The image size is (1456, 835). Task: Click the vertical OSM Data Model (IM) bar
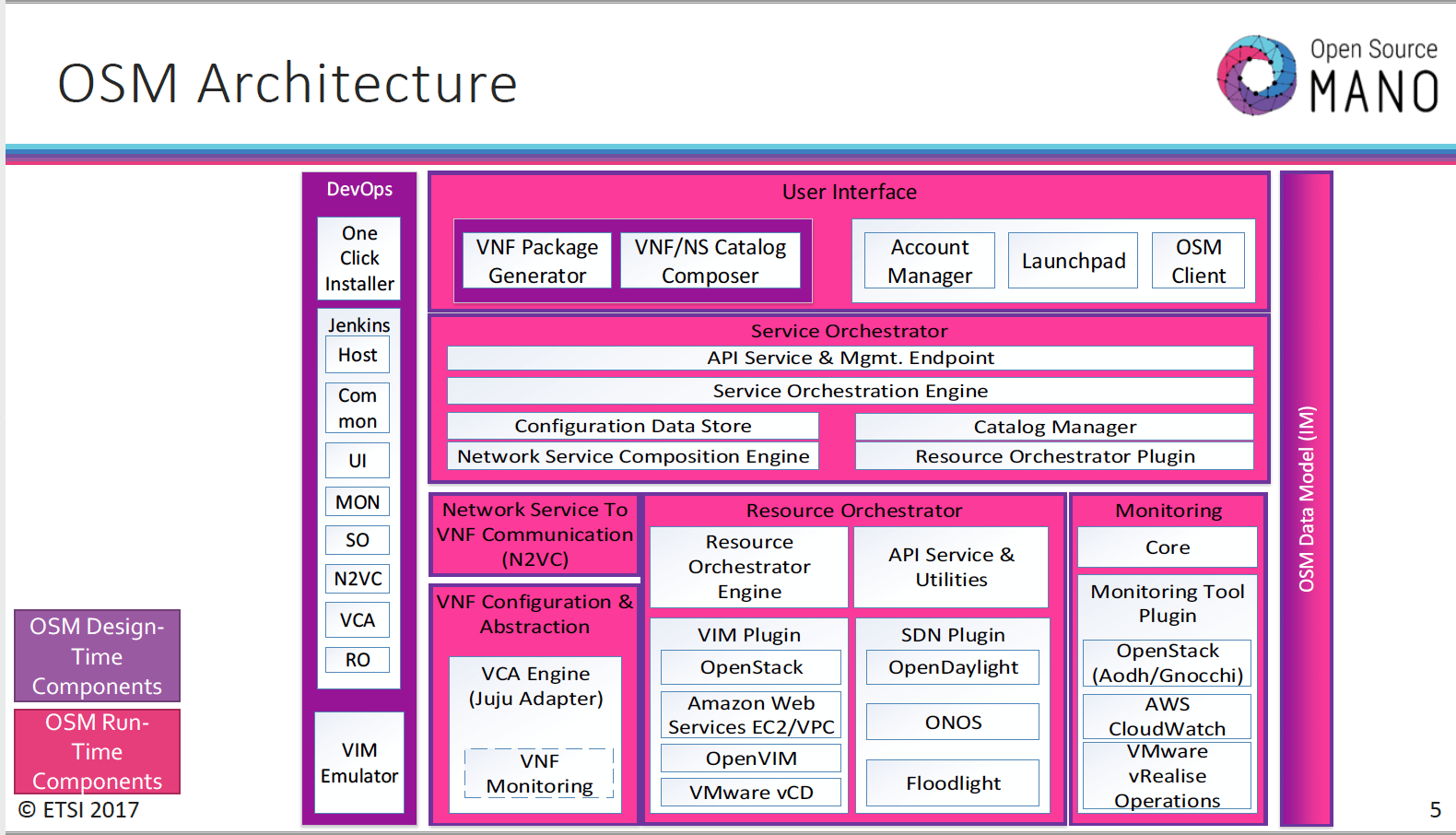1306,498
